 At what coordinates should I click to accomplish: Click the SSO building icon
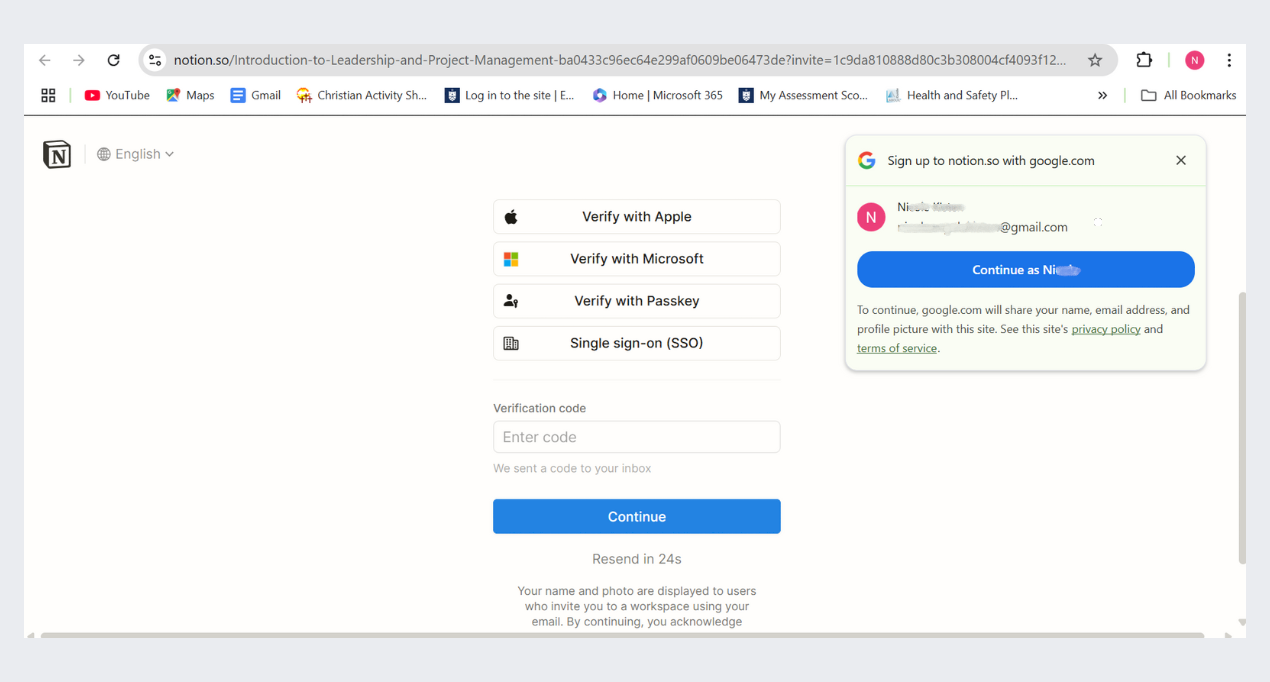click(x=511, y=342)
